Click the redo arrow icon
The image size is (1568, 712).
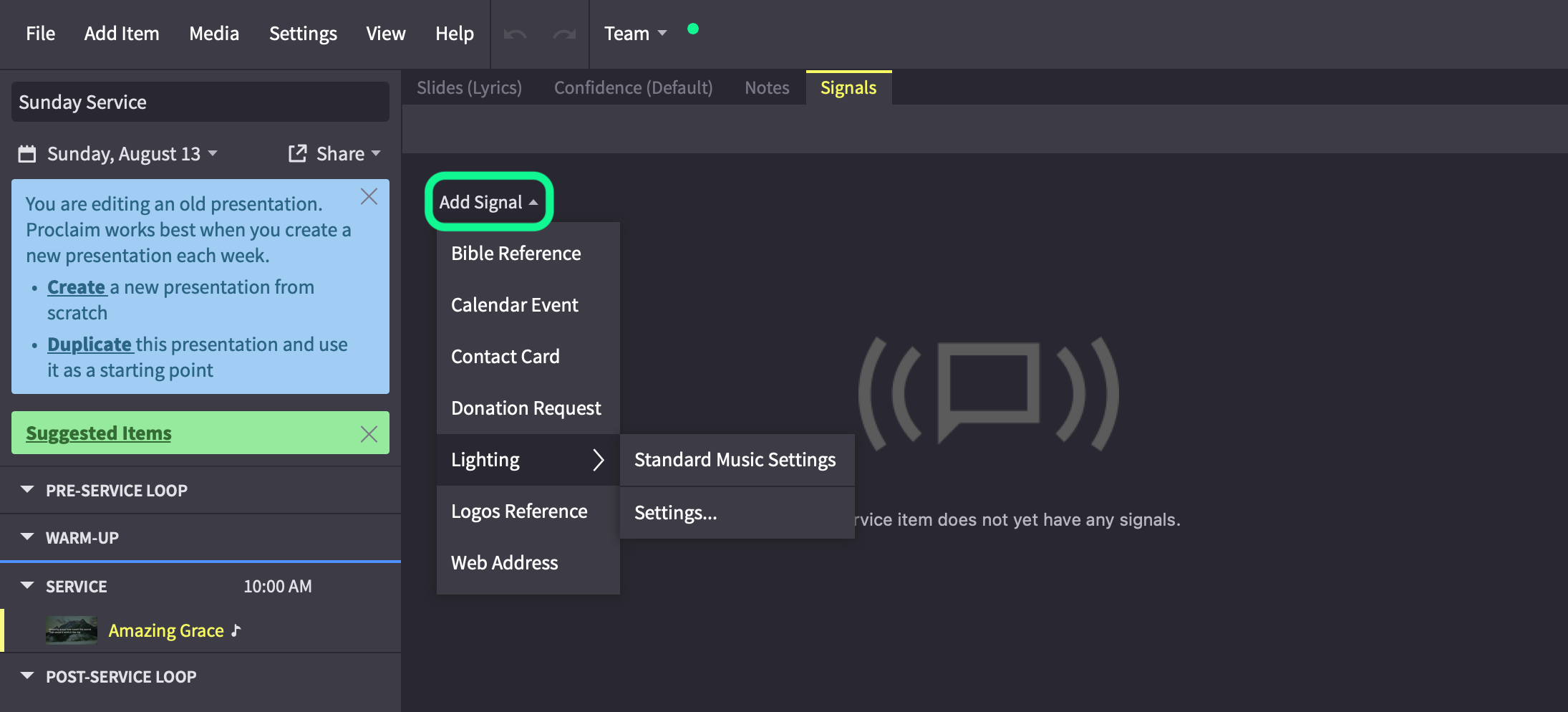coord(564,34)
